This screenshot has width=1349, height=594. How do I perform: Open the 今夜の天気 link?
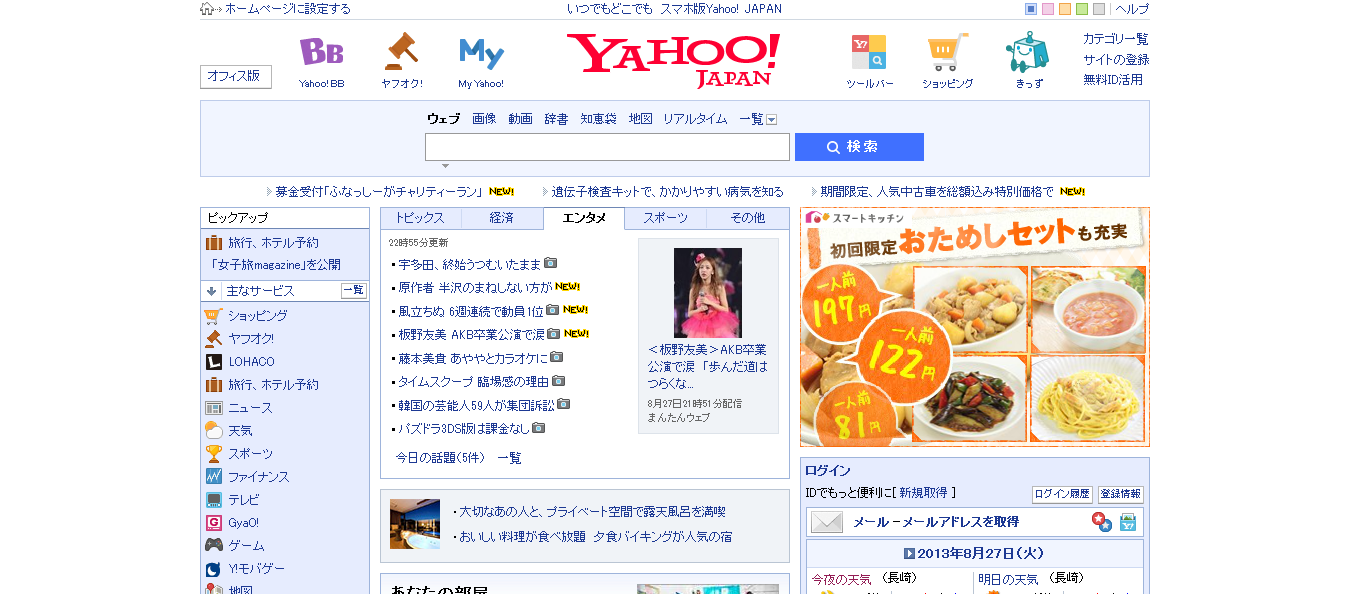(x=841, y=579)
